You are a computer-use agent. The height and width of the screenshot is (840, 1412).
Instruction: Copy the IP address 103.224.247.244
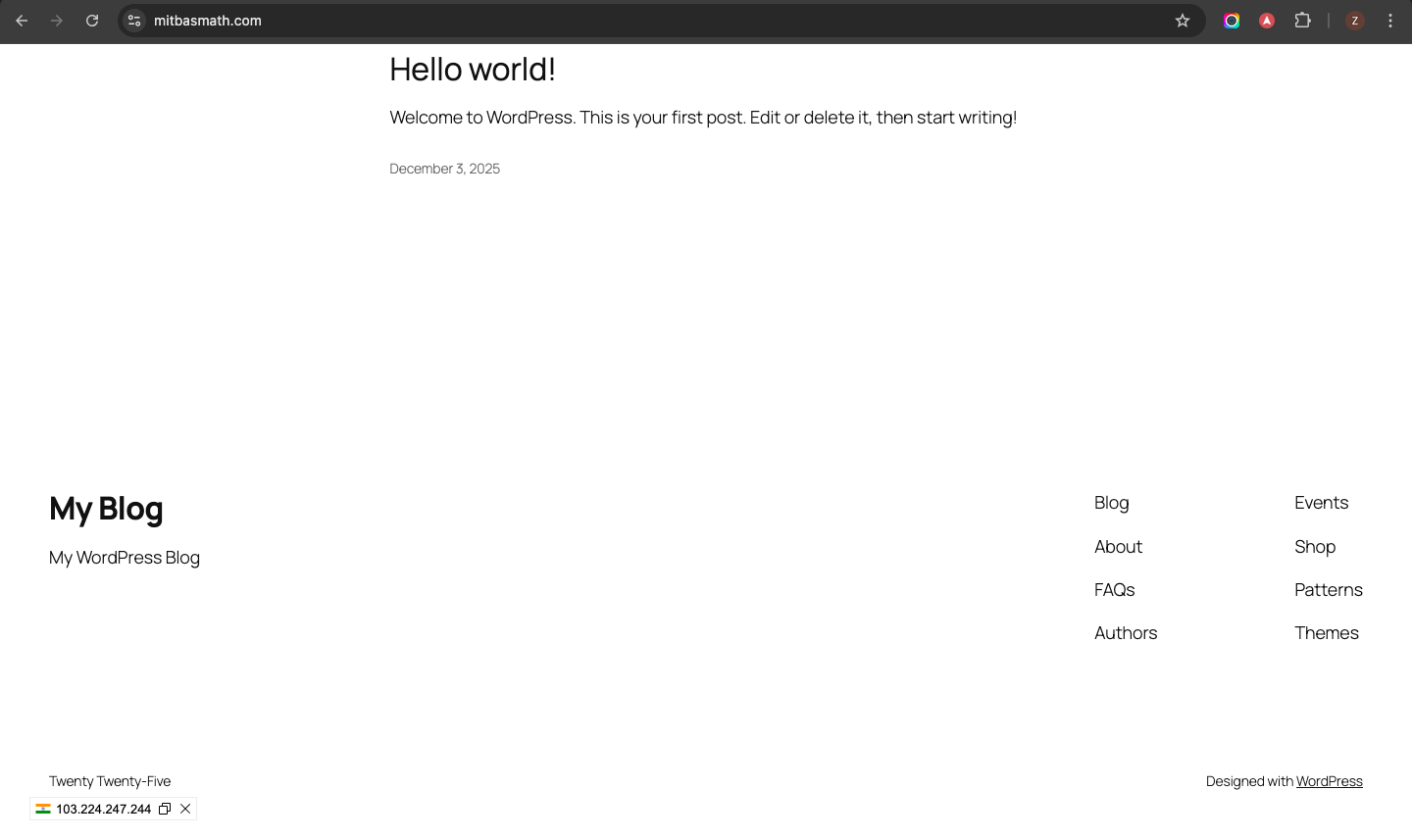(165, 809)
